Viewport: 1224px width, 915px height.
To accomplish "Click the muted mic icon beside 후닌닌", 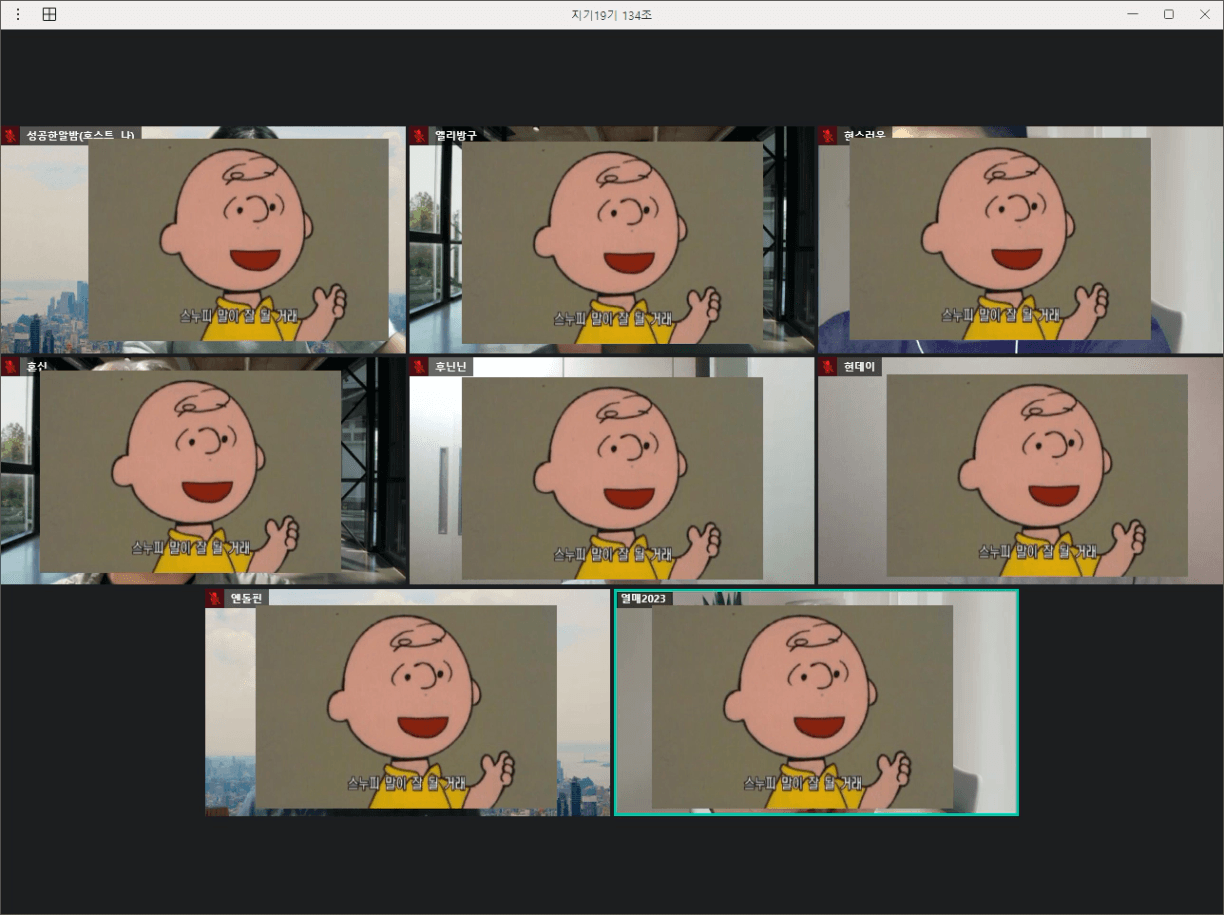I will point(419,367).
